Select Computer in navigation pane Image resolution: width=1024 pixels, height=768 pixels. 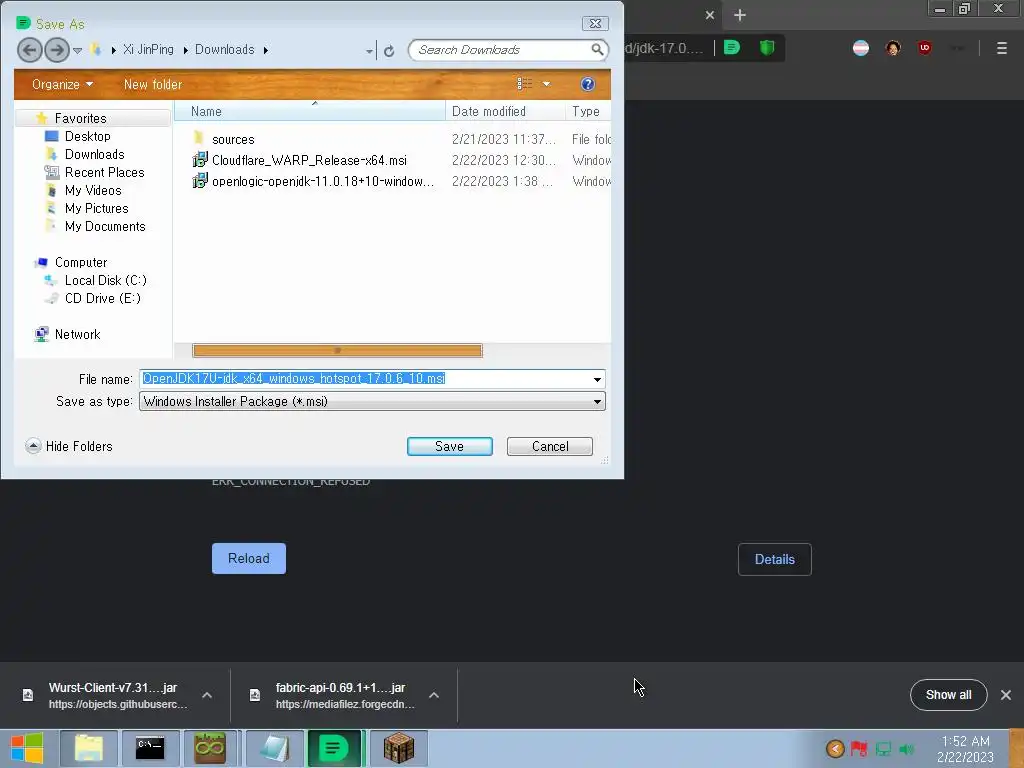point(80,262)
